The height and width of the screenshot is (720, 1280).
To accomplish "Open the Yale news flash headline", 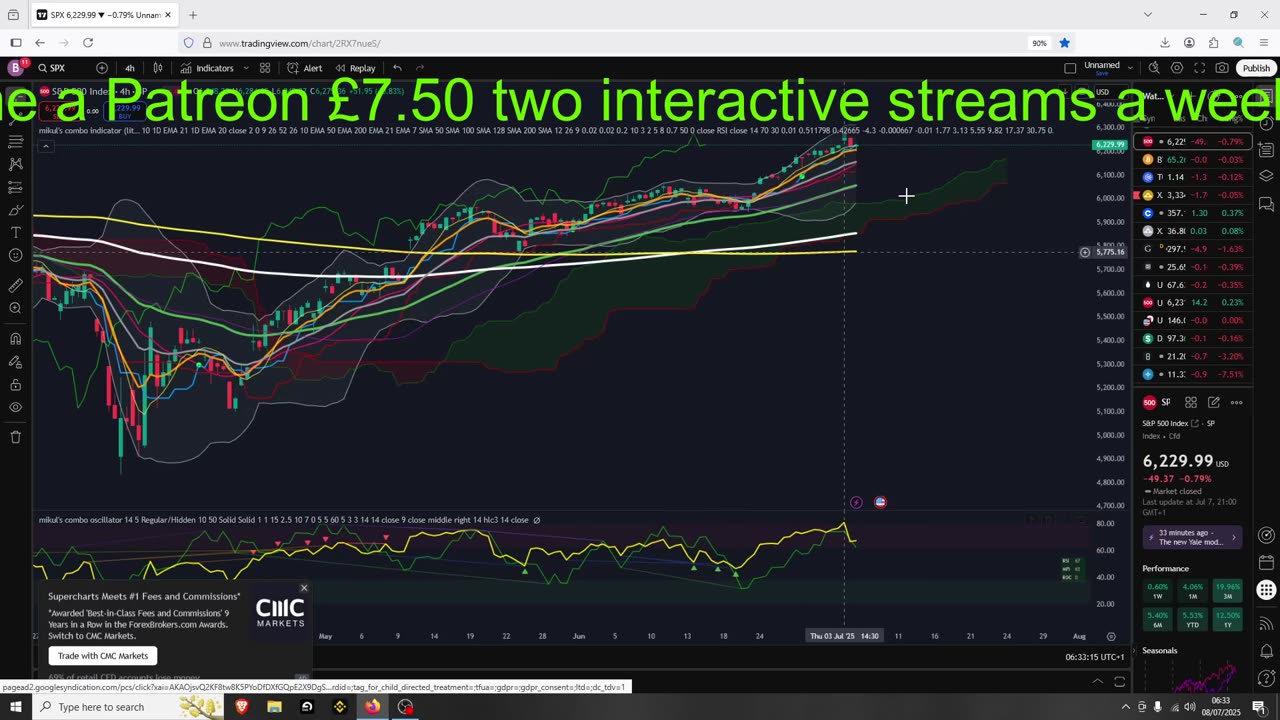I will [x=1193, y=537].
